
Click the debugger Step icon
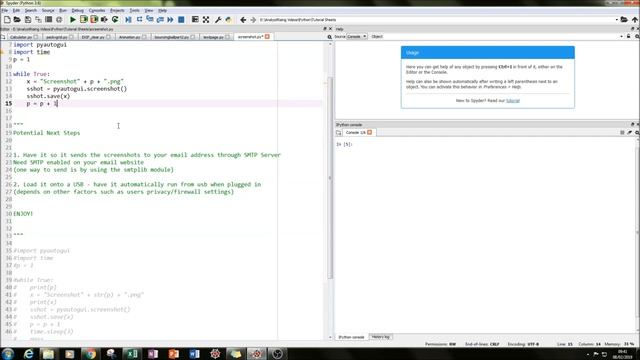click(140, 20)
